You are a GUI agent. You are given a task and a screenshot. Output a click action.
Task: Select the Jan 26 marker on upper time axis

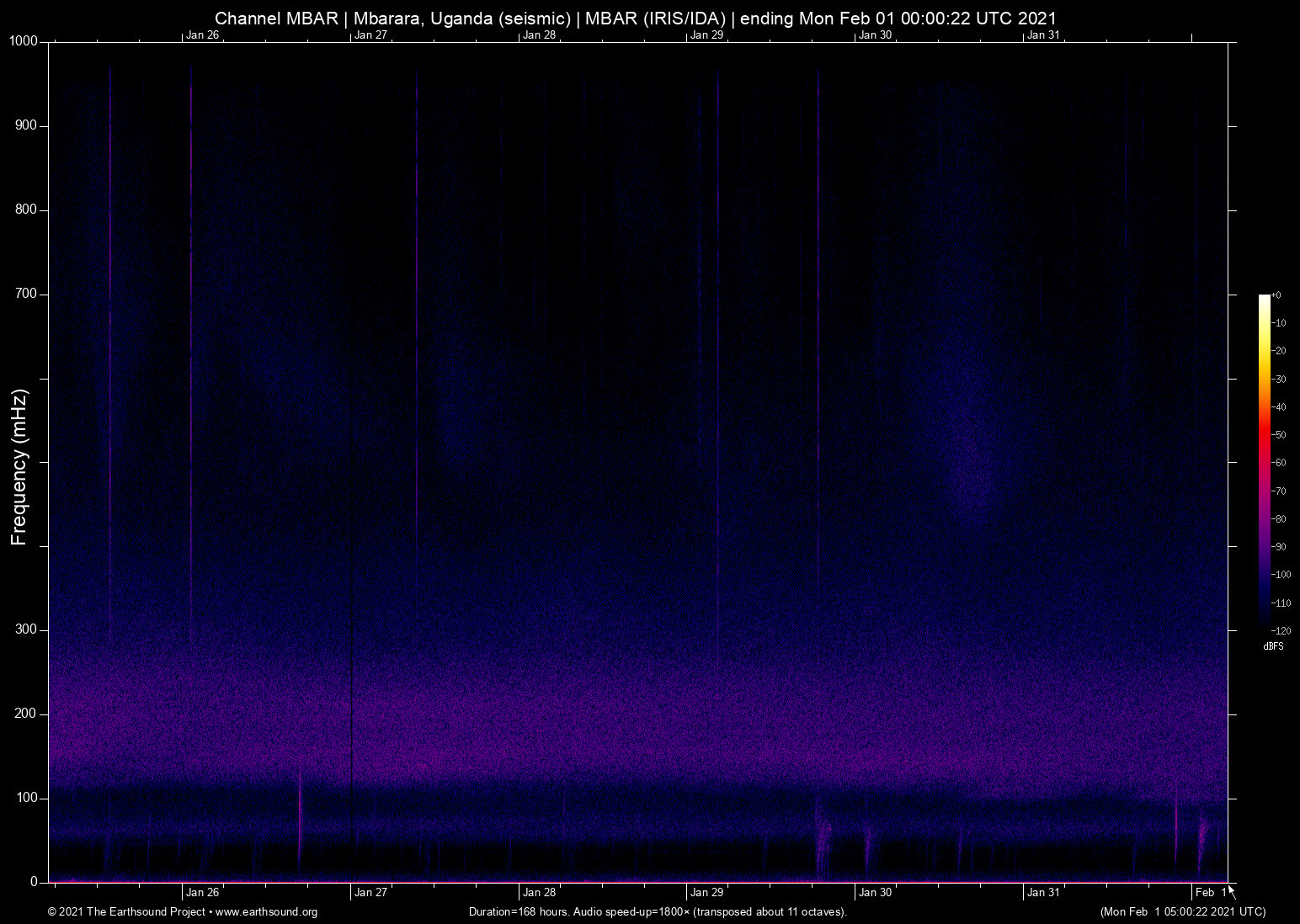202,35
